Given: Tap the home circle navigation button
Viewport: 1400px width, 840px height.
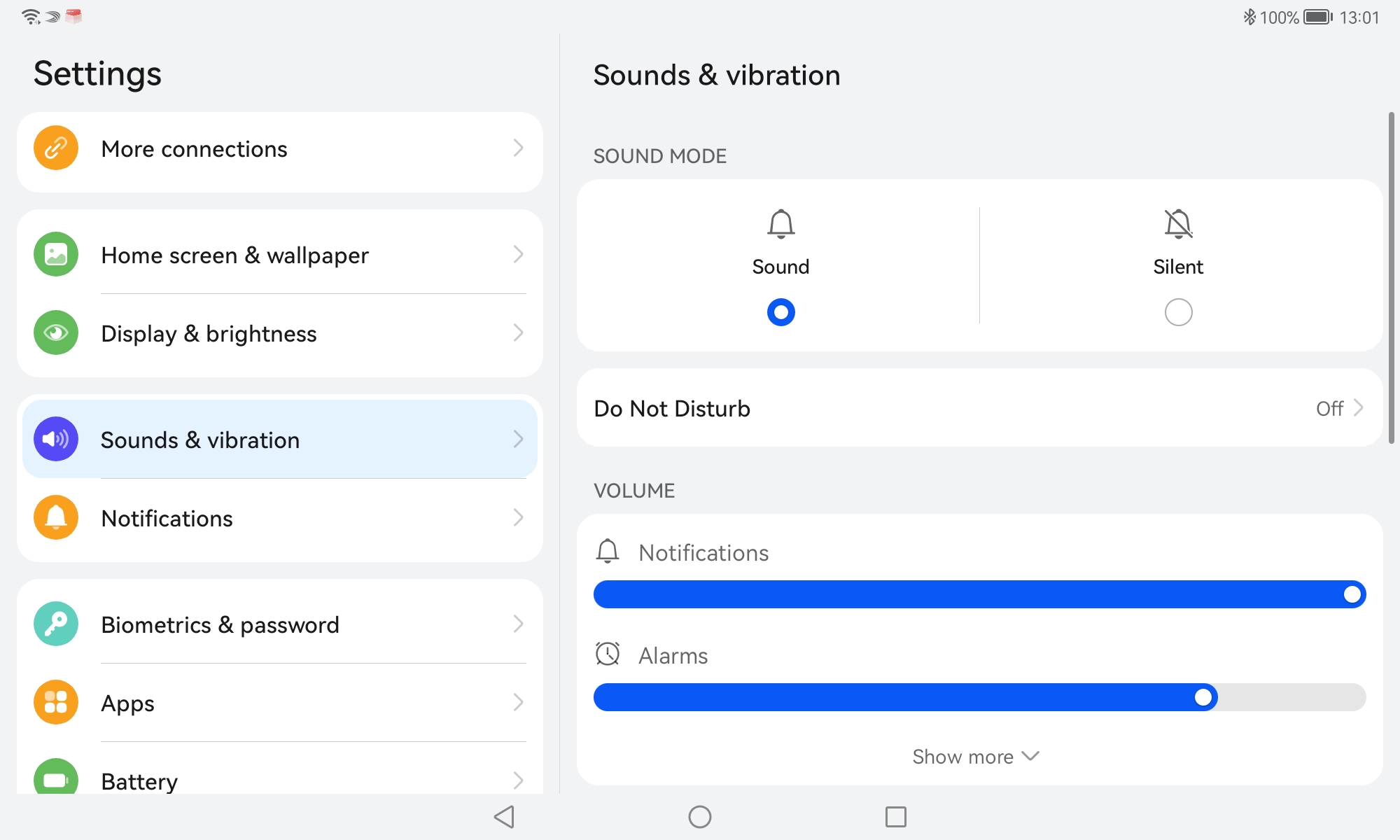Looking at the screenshot, I should (700, 817).
